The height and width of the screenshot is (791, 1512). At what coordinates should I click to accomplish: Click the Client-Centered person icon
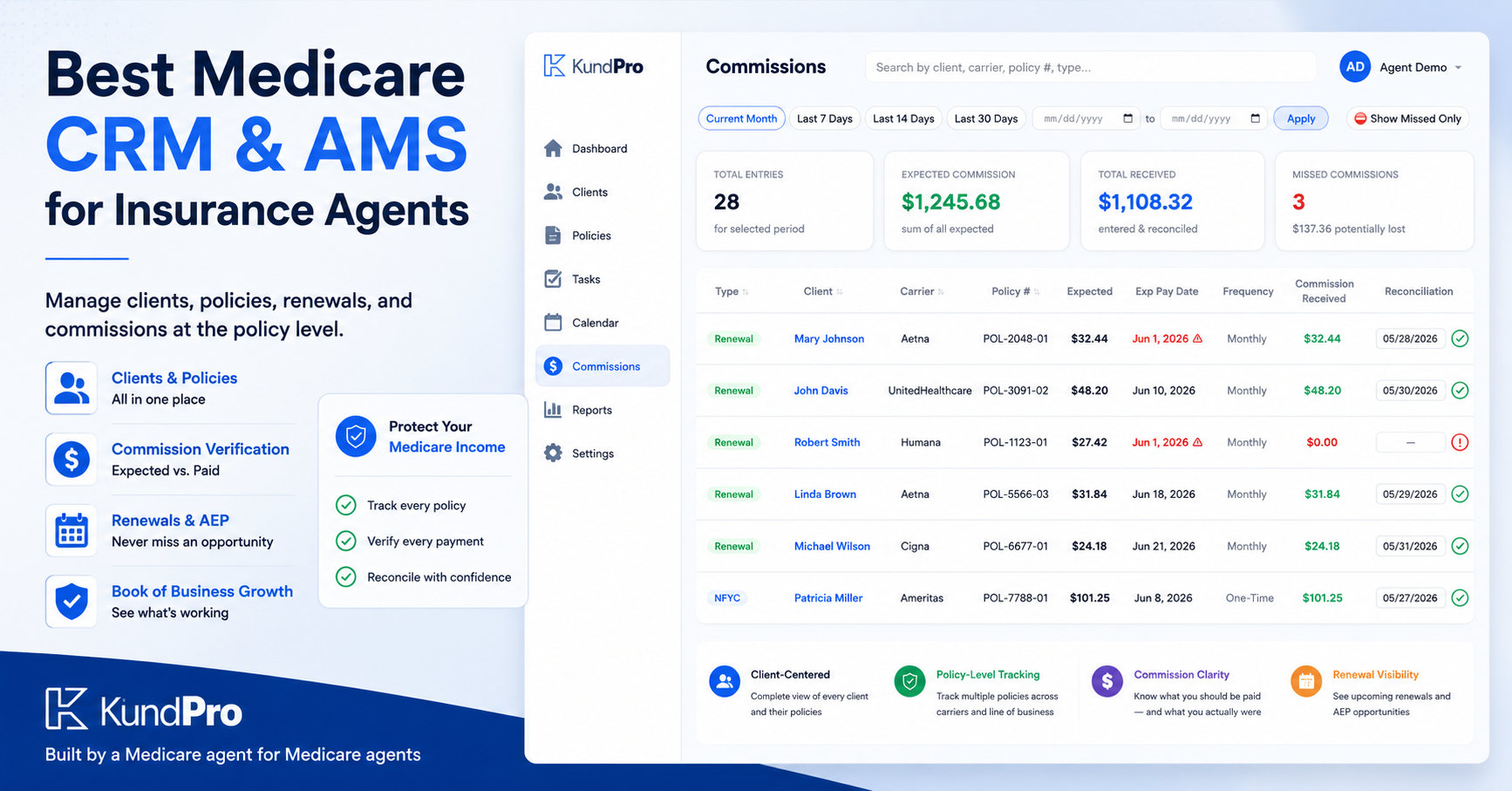click(x=725, y=682)
